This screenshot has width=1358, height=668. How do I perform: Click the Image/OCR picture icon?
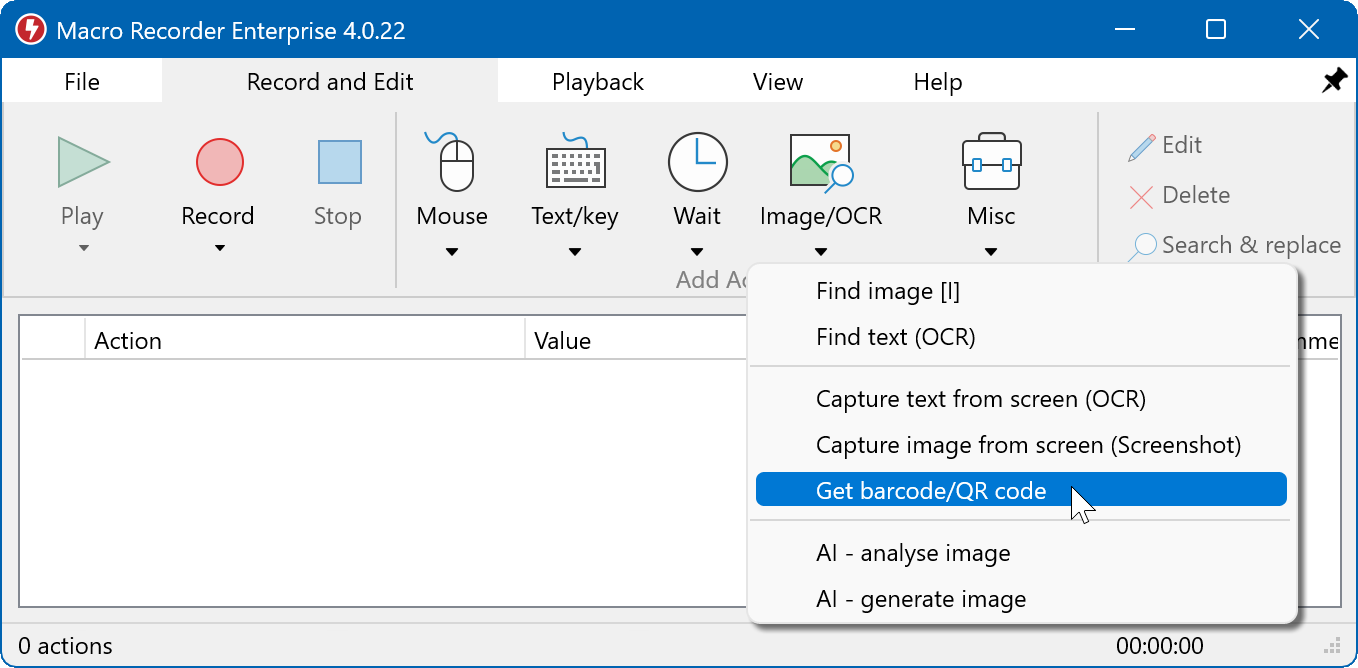820,162
